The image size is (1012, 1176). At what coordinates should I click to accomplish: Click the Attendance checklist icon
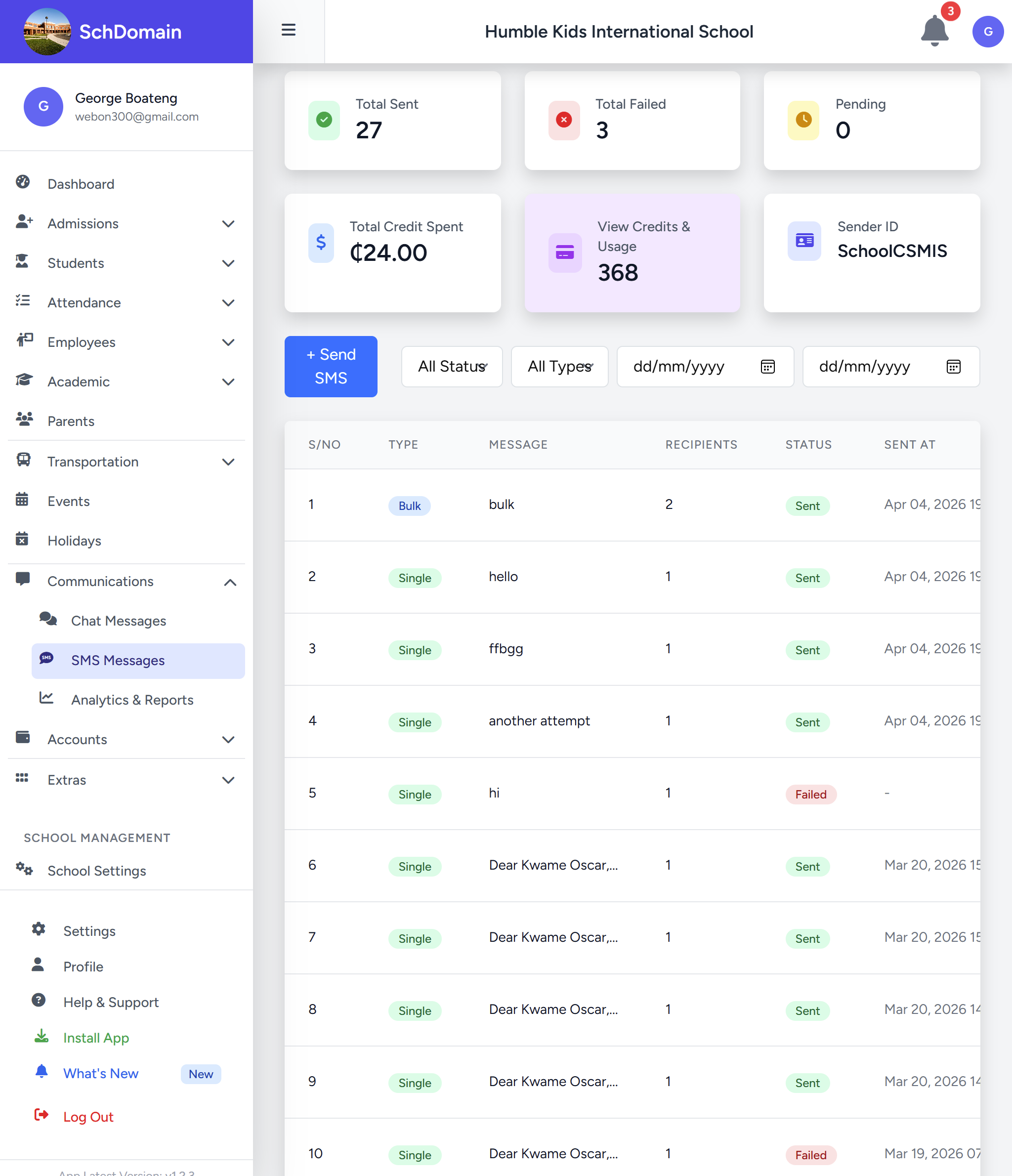click(23, 300)
